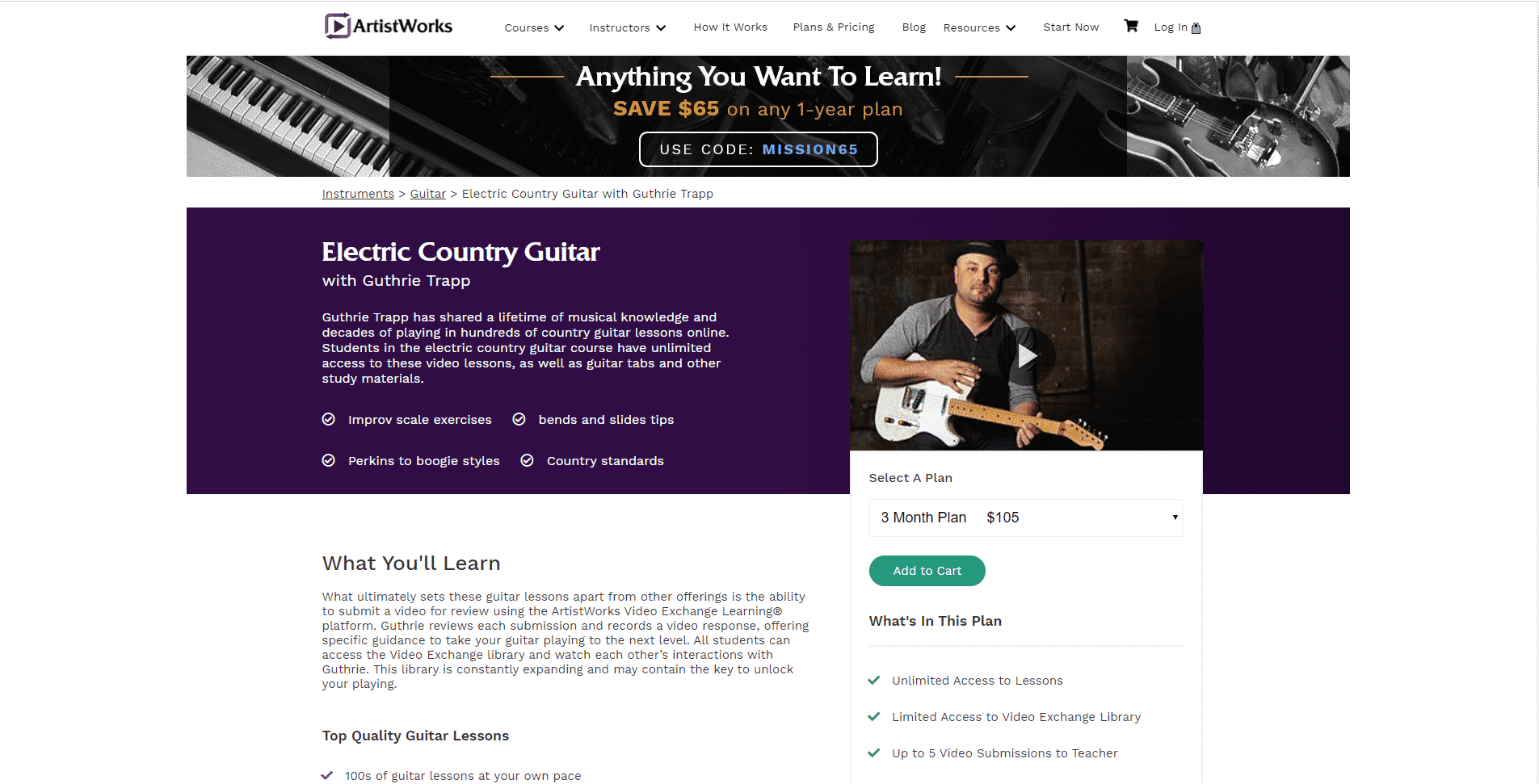Screen dimensions: 1539x784
Task: Click the lock icon beside Log In
Action: [1196, 27]
